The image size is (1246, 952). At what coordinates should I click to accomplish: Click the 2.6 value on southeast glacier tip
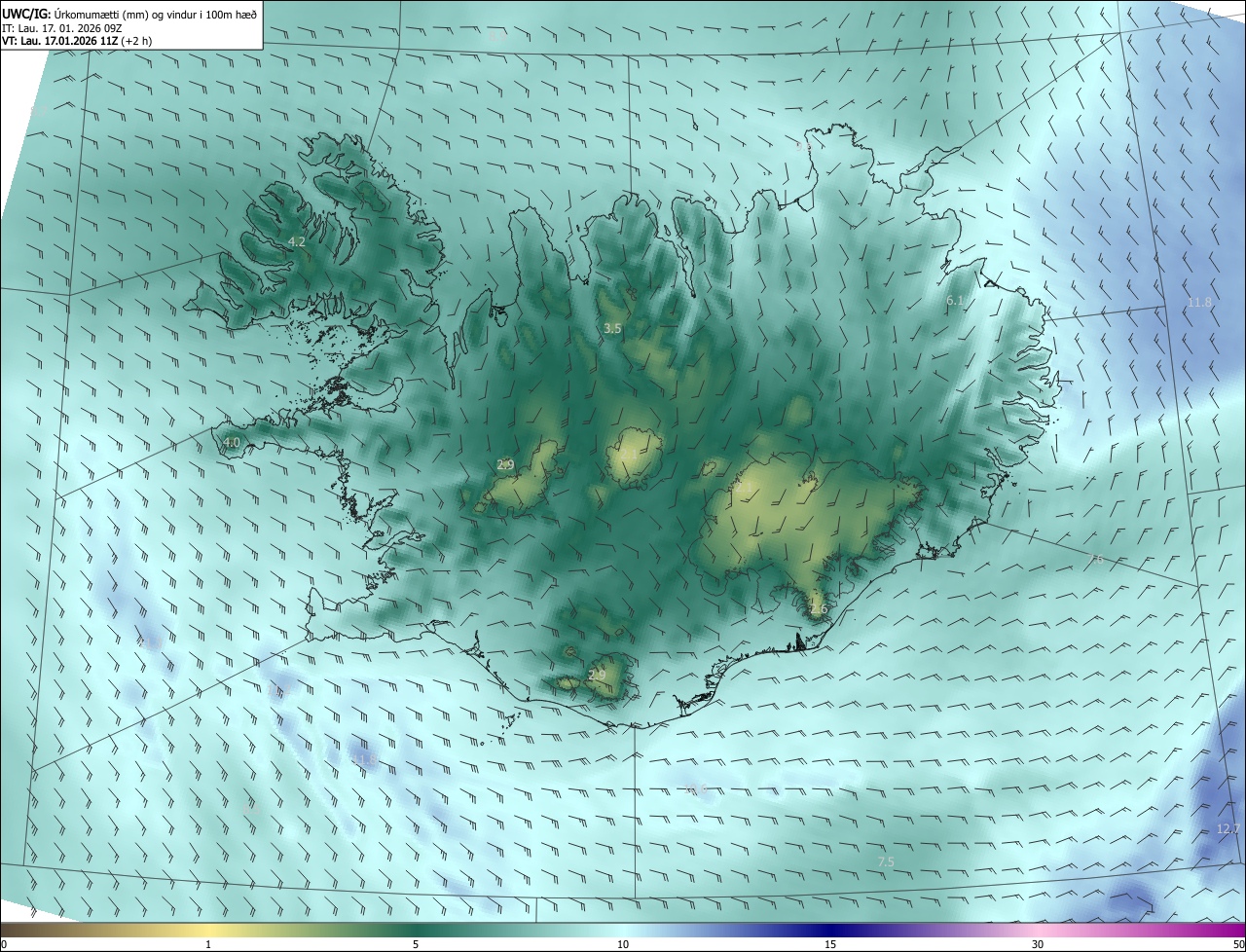click(819, 609)
